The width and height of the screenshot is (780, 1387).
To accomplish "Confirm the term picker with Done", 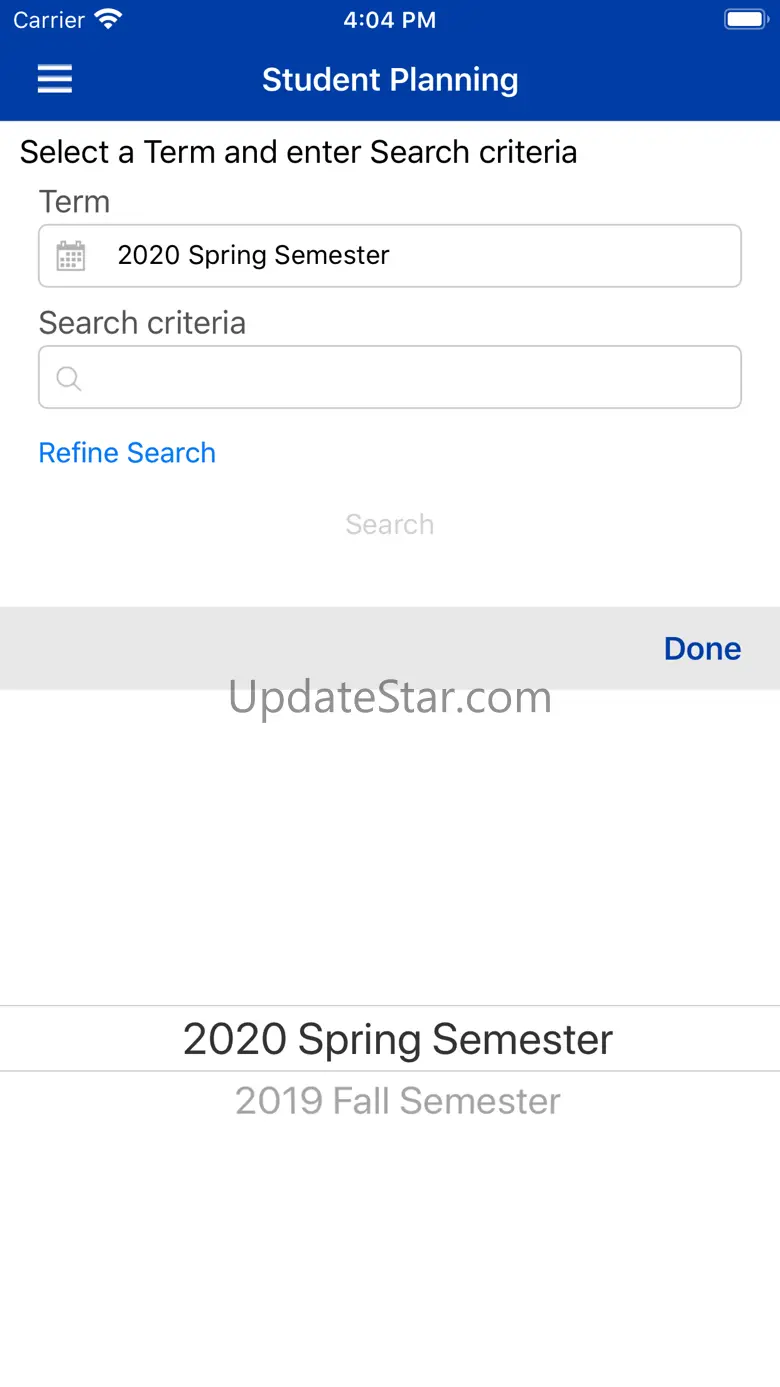I will [x=702, y=648].
